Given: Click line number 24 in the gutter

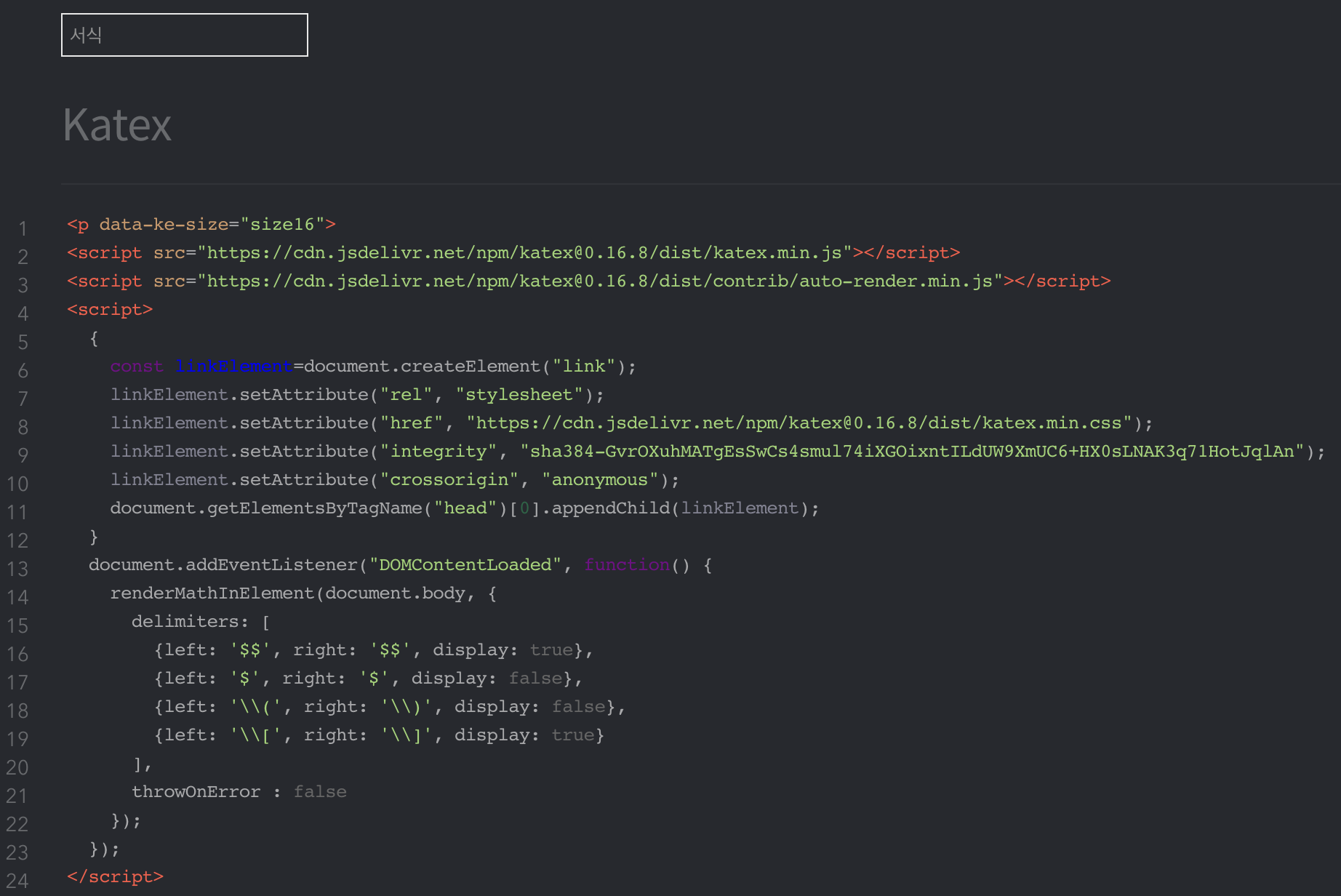Looking at the screenshot, I should [17, 881].
